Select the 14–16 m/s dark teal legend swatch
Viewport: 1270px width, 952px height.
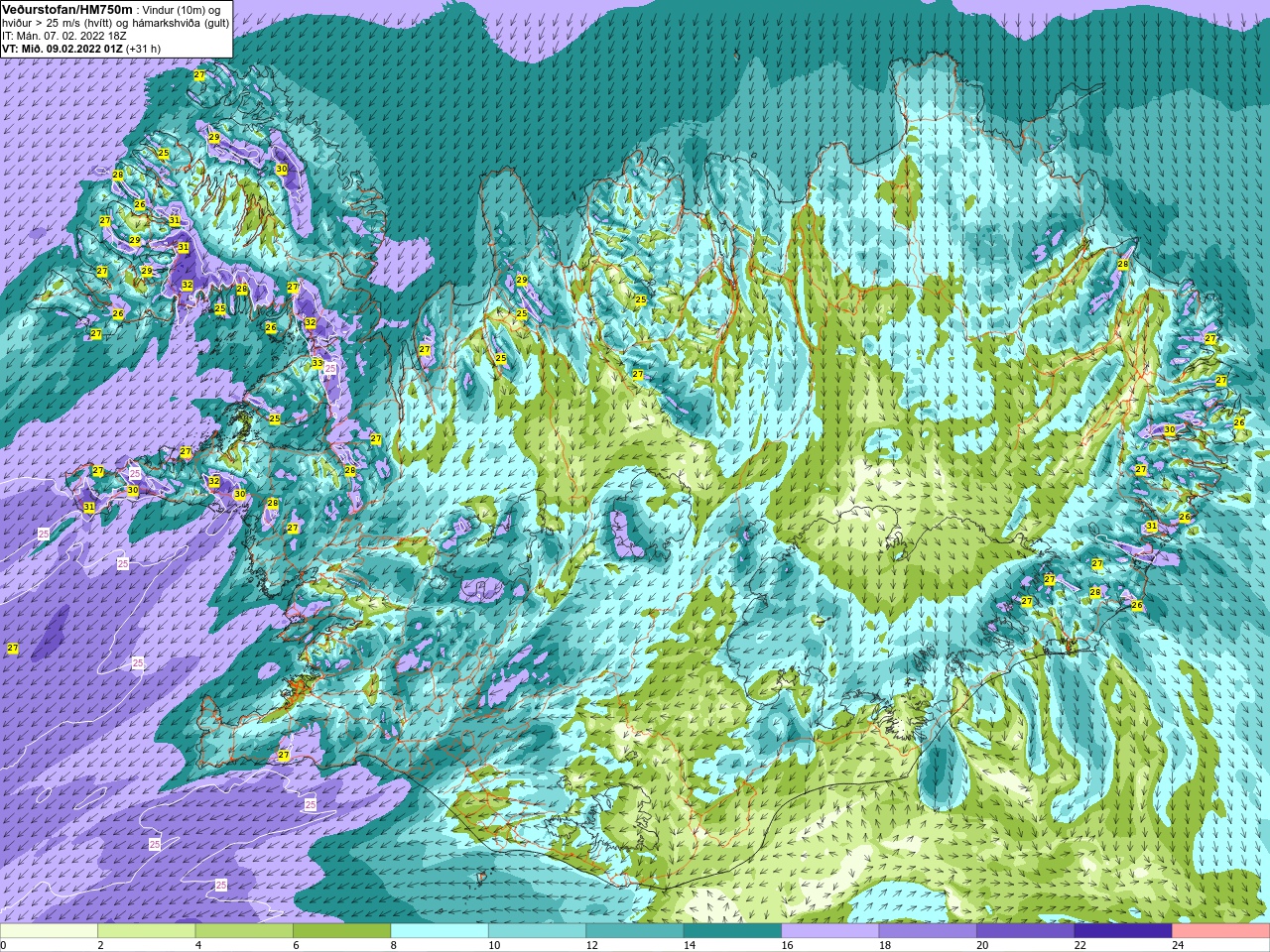click(x=732, y=931)
